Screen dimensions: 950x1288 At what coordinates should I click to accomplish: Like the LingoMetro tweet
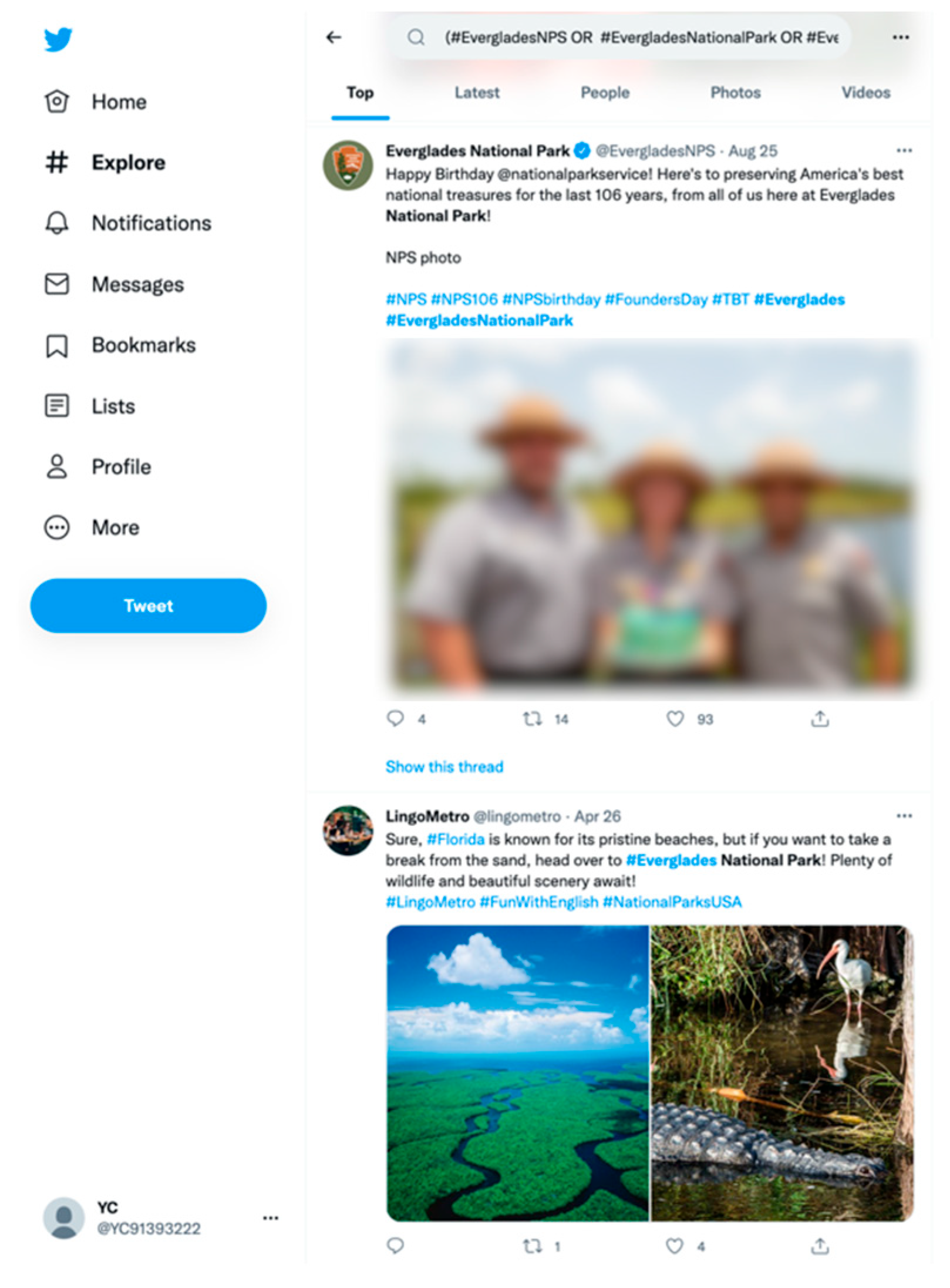click(675, 1245)
